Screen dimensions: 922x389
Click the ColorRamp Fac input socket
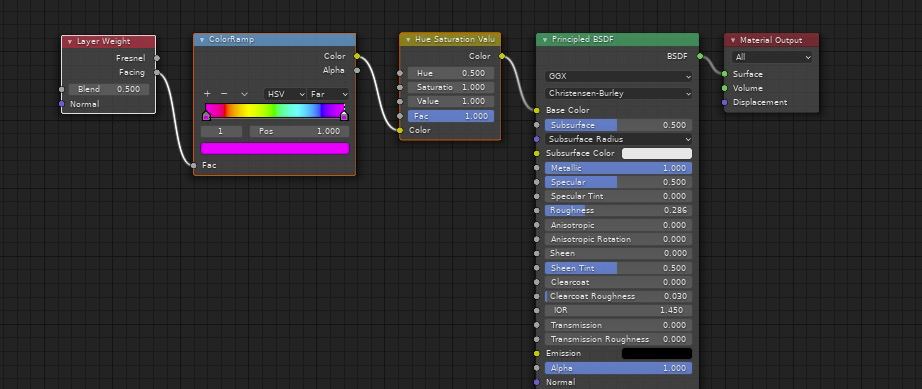(x=193, y=166)
